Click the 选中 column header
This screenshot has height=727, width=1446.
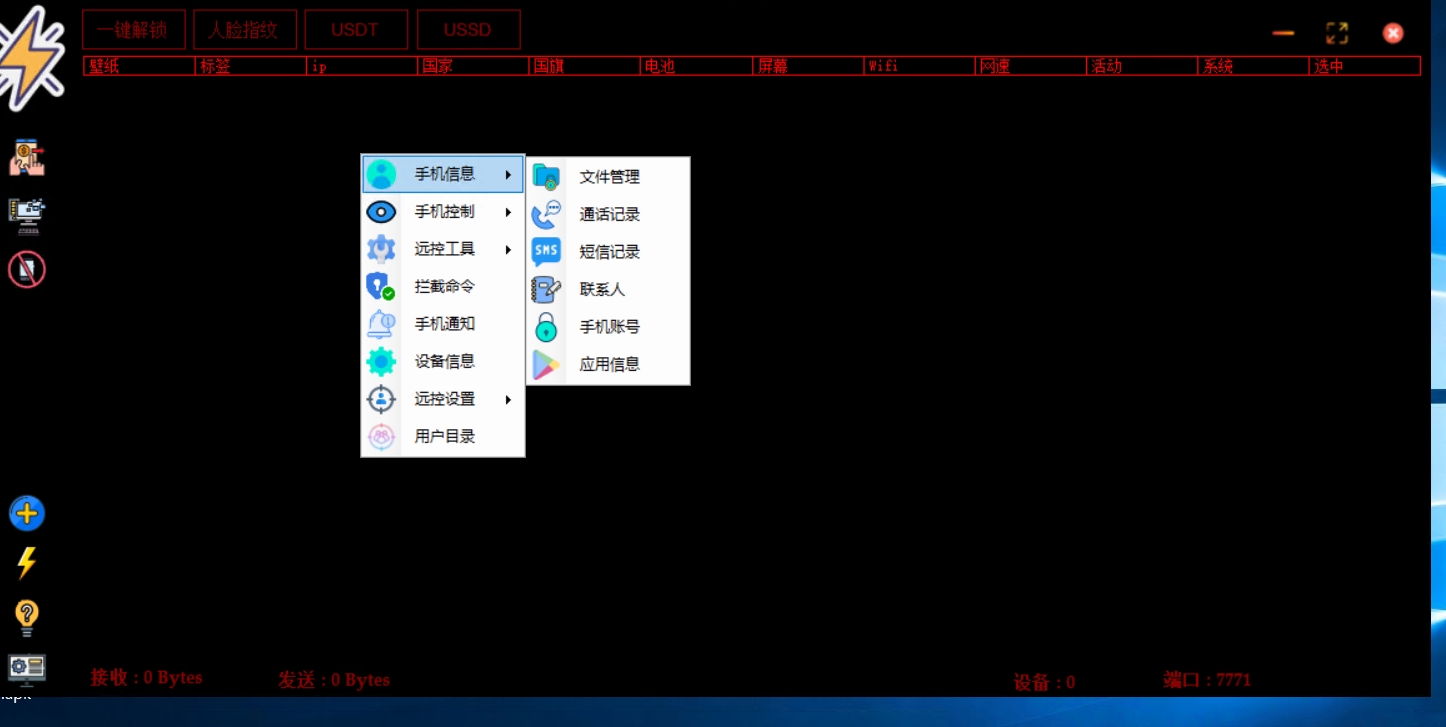(x=1364, y=66)
